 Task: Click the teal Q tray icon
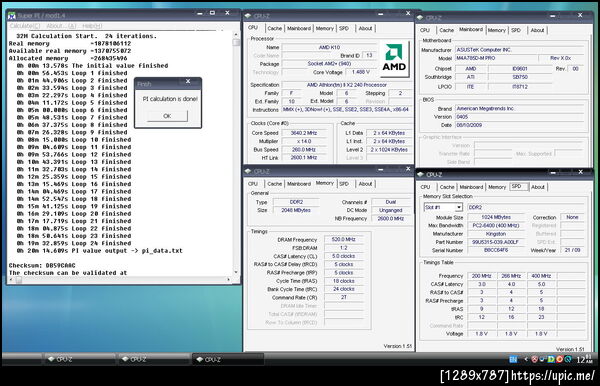(x=568, y=359)
